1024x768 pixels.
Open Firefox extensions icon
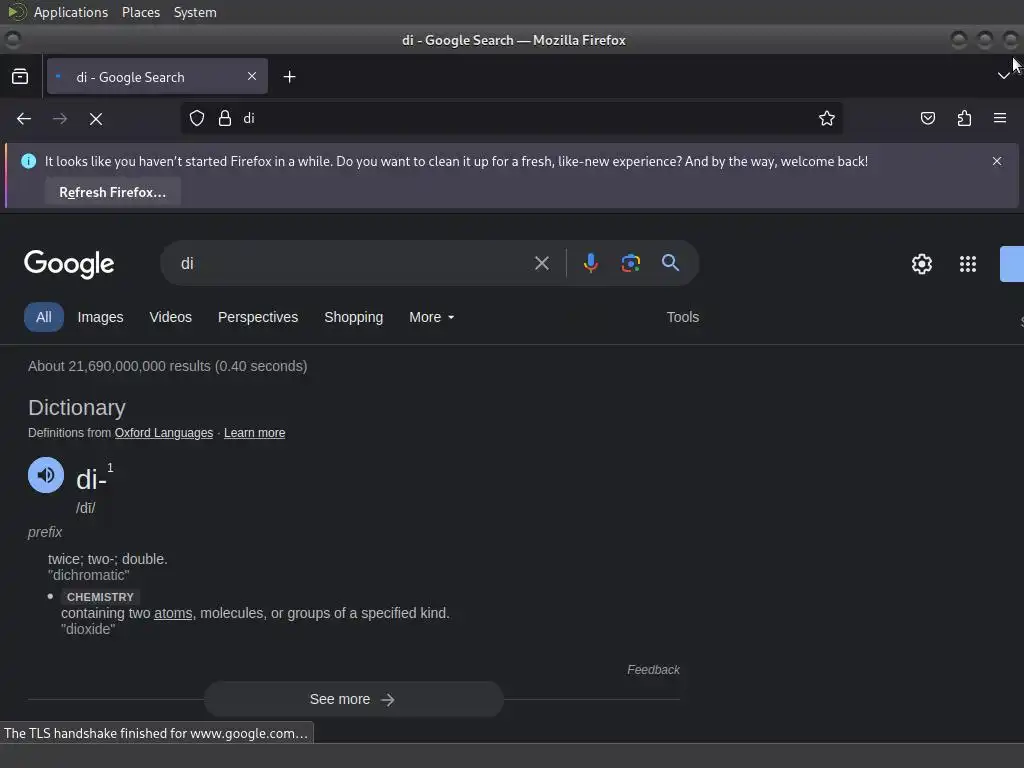point(964,118)
